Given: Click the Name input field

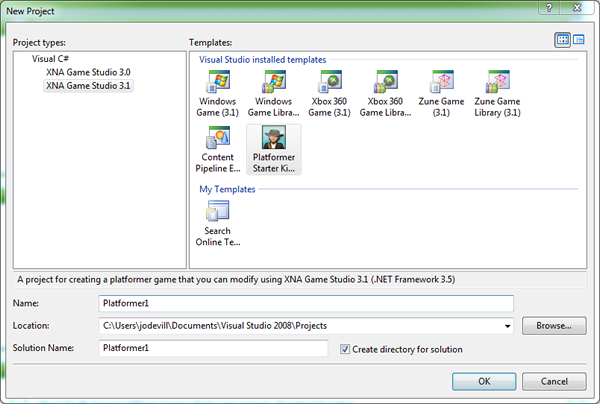Looking at the screenshot, I should [x=306, y=303].
